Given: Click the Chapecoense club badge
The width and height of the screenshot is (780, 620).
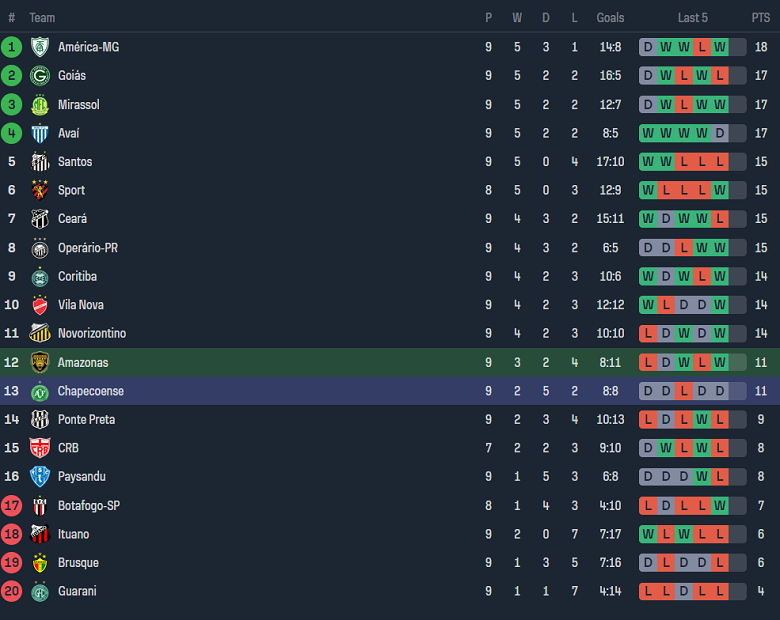Looking at the screenshot, I should click(40, 391).
